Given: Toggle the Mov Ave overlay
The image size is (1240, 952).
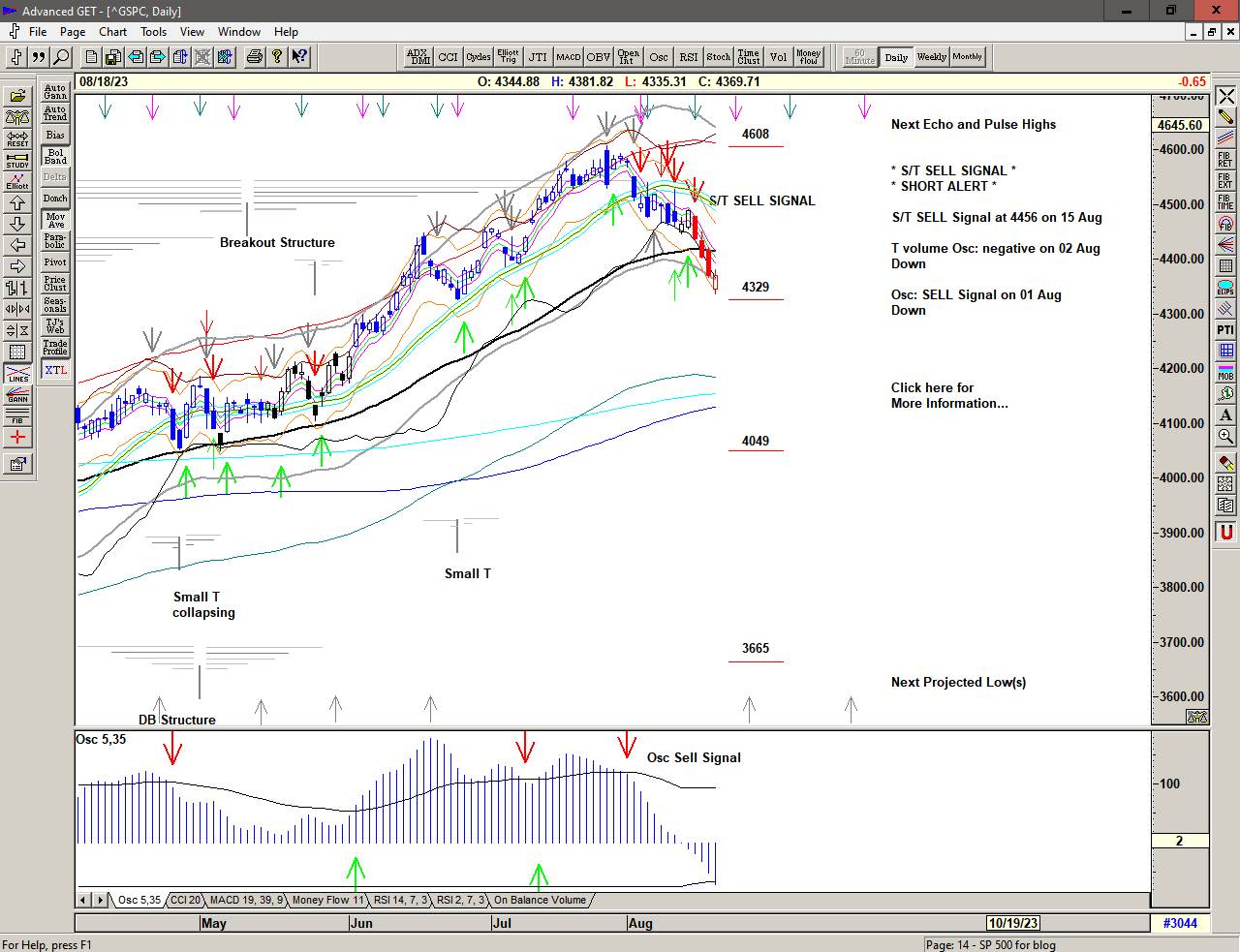Looking at the screenshot, I should coord(55,221).
